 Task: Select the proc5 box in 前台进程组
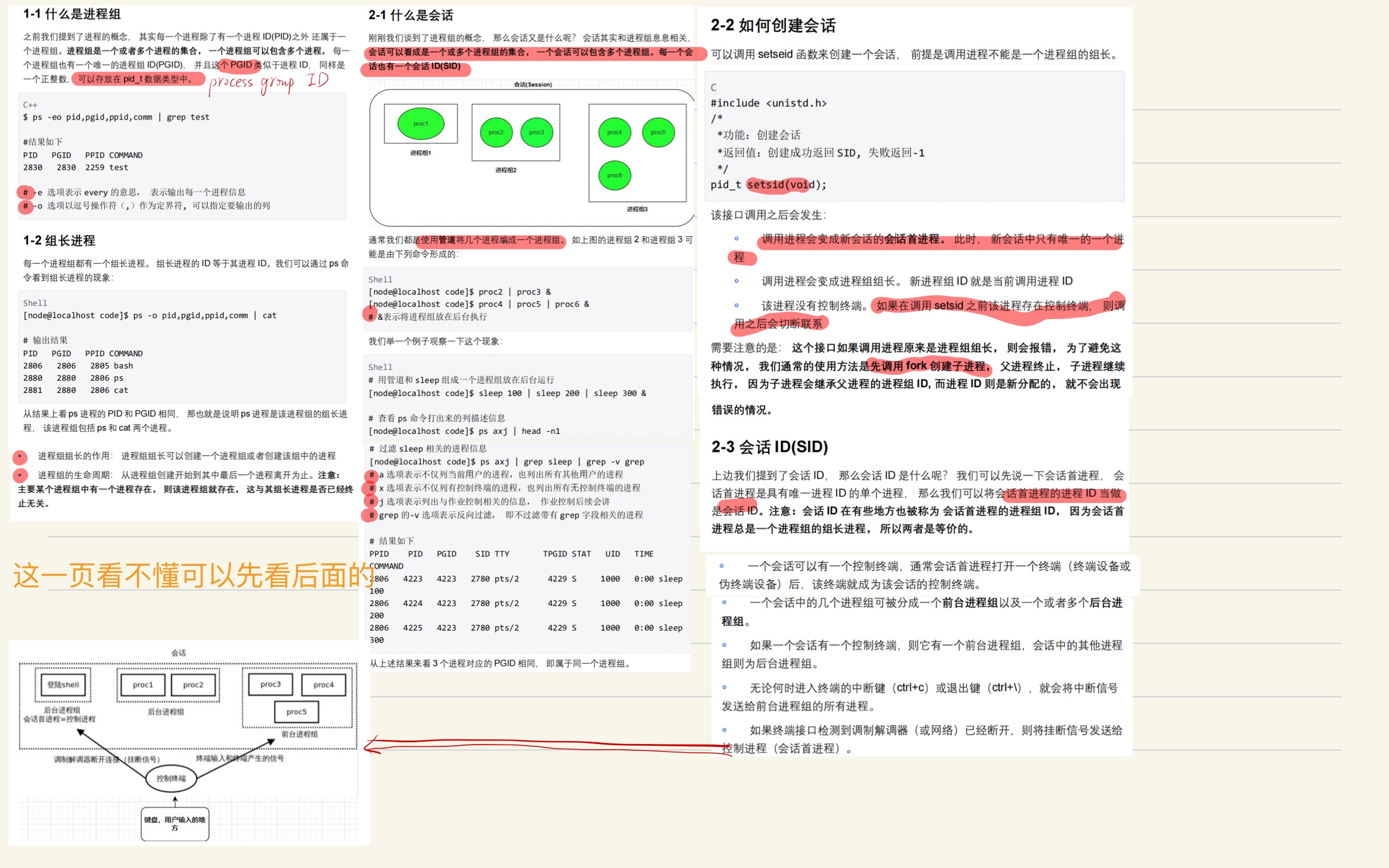pos(296,711)
